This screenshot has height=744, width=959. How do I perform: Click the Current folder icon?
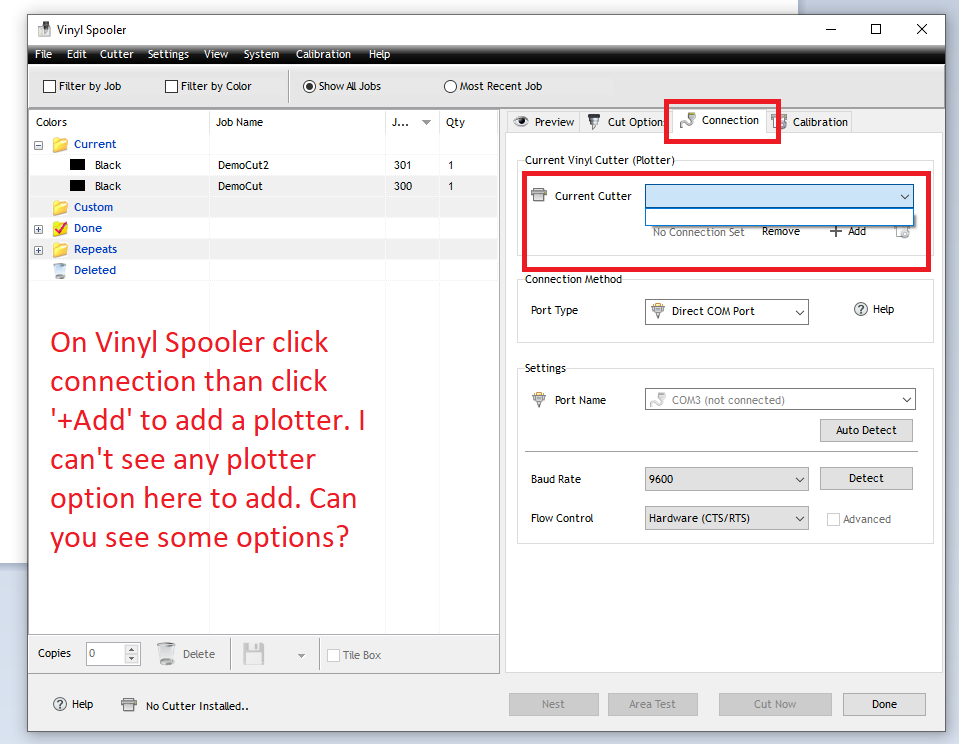point(60,144)
